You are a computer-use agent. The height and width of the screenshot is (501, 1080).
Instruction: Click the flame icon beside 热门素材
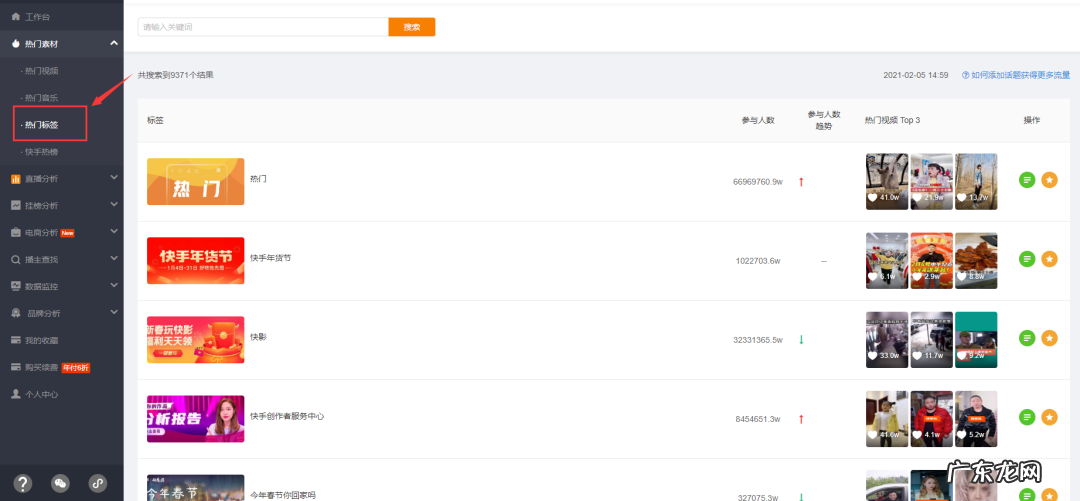pyautogui.click(x=15, y=43)
